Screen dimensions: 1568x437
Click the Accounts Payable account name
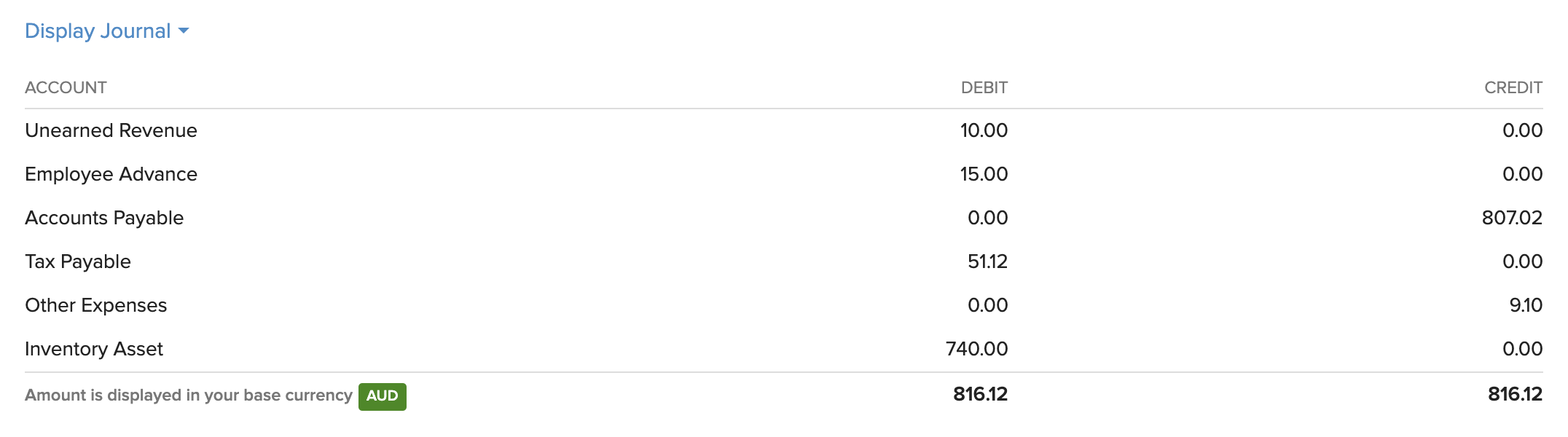tap(104, 219)
